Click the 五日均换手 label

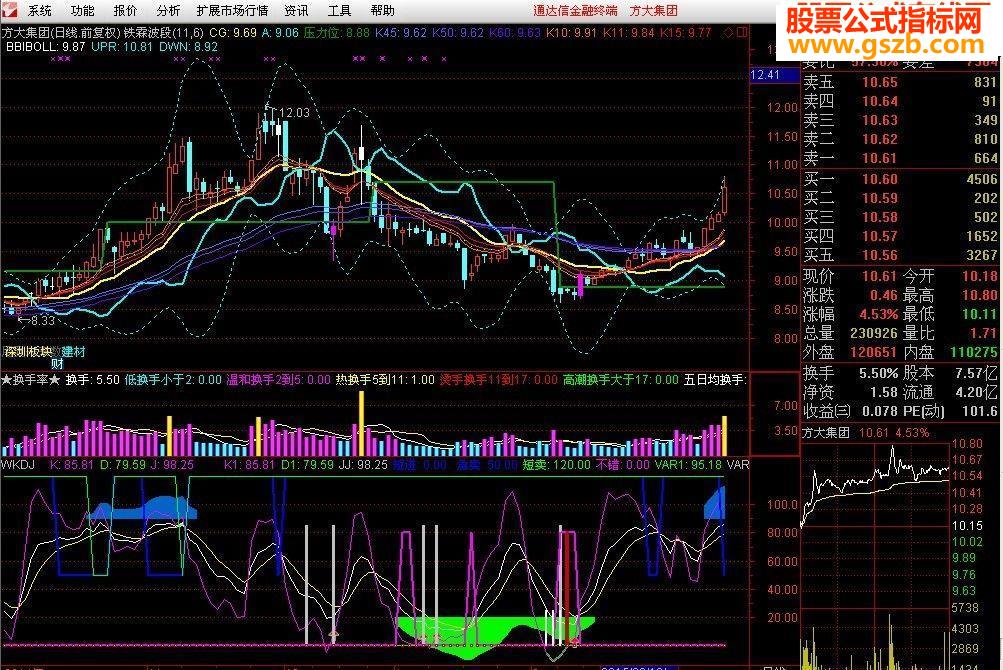coord(715,379)
